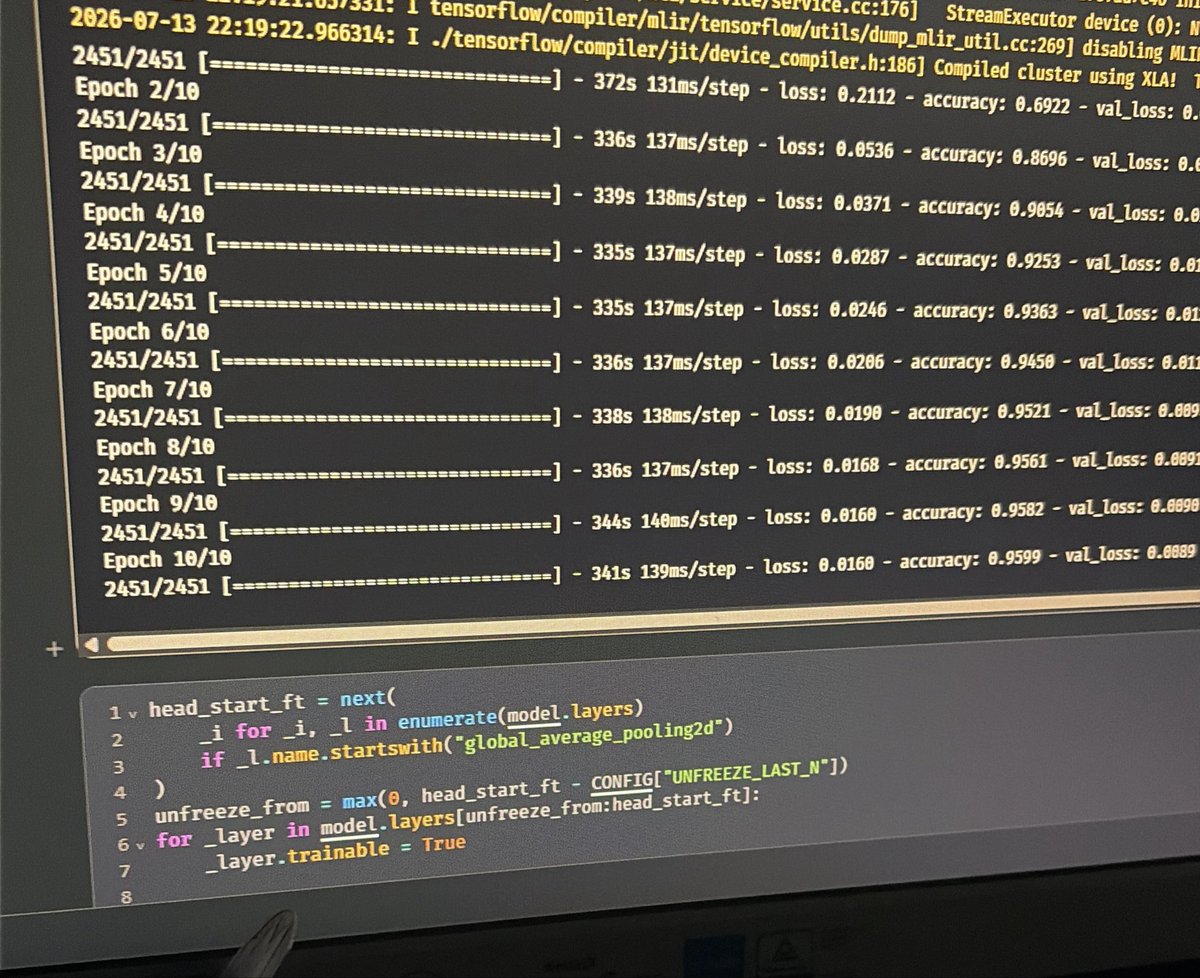The width and height of the screenshot is (1200, 978).
Task: Click line number 5 in the gutter
Action: pyautogui.click(x=122, y=818)
